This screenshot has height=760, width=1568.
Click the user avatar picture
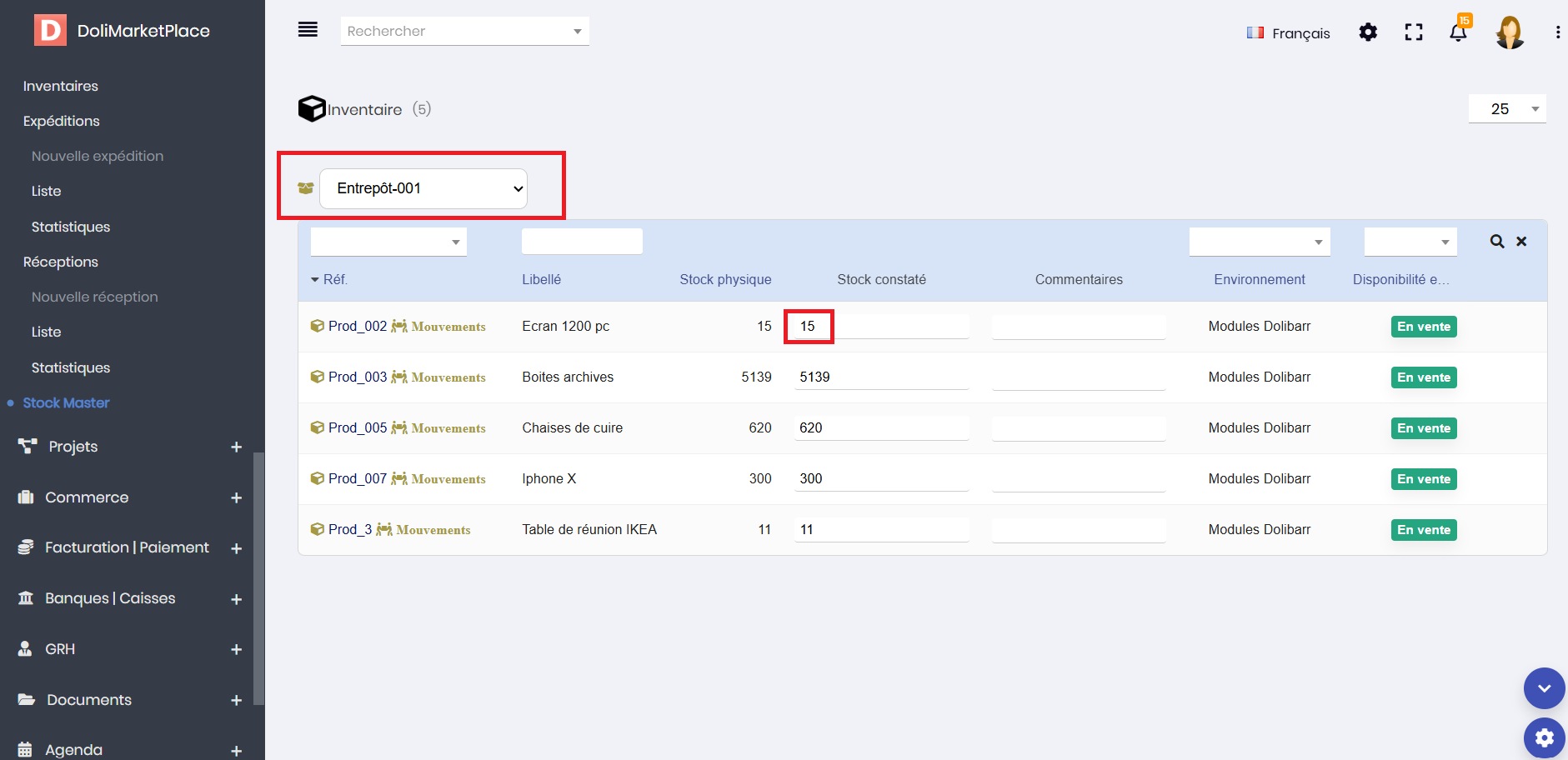click(1510, 32)
